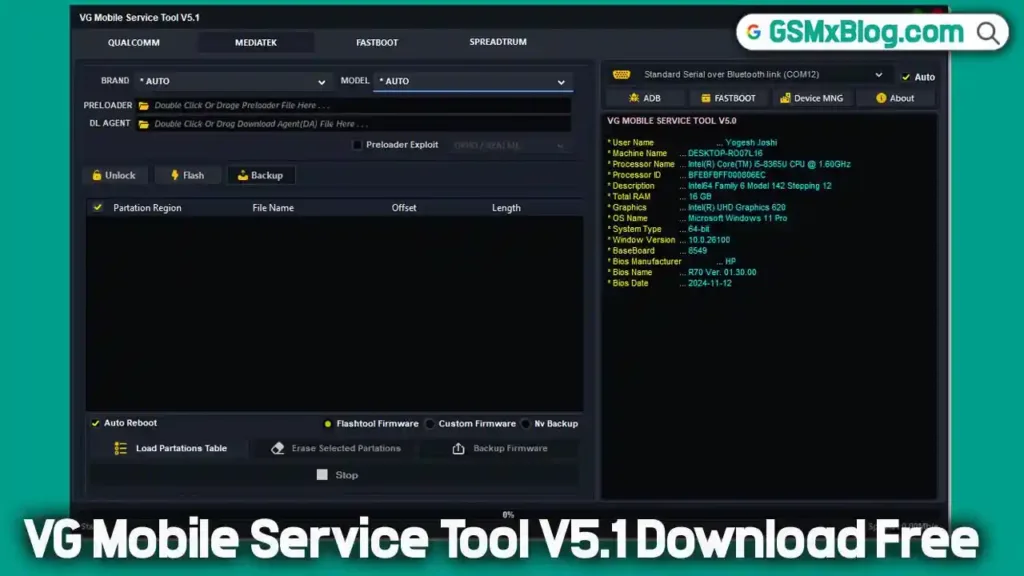This screenshot has height=576, width=1024.
Task: Open the dropdown beside Preloader Exploit
Action: pos(508,146)
